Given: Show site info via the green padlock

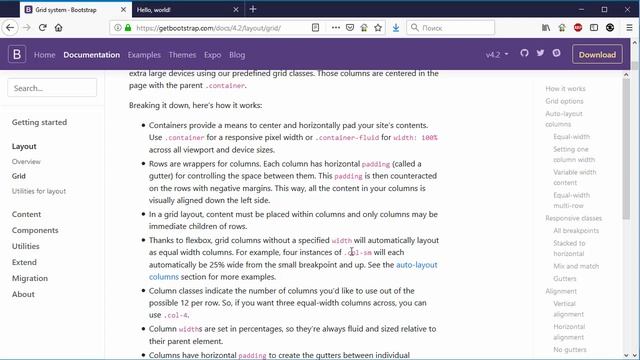Looking at the screenshot, I should (128, 28).
